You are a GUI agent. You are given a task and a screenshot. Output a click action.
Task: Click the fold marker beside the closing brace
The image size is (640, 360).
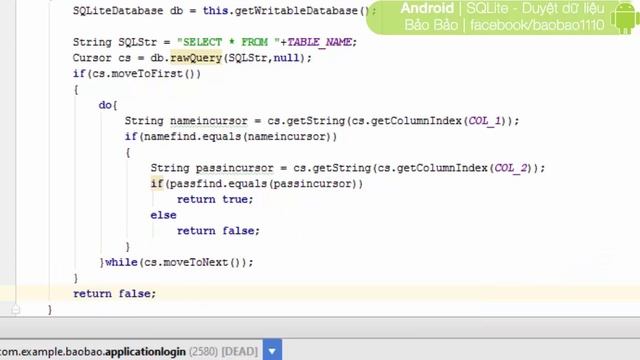point(16,310)
